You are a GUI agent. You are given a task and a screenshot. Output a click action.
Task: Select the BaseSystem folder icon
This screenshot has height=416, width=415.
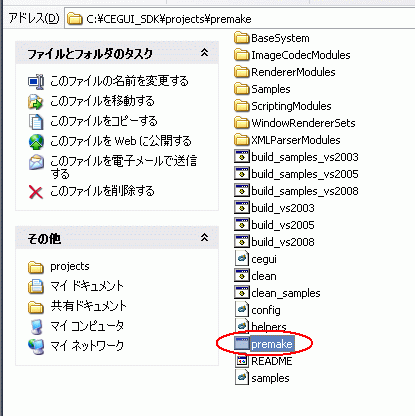pyautogui.click(x=242, y=38)
